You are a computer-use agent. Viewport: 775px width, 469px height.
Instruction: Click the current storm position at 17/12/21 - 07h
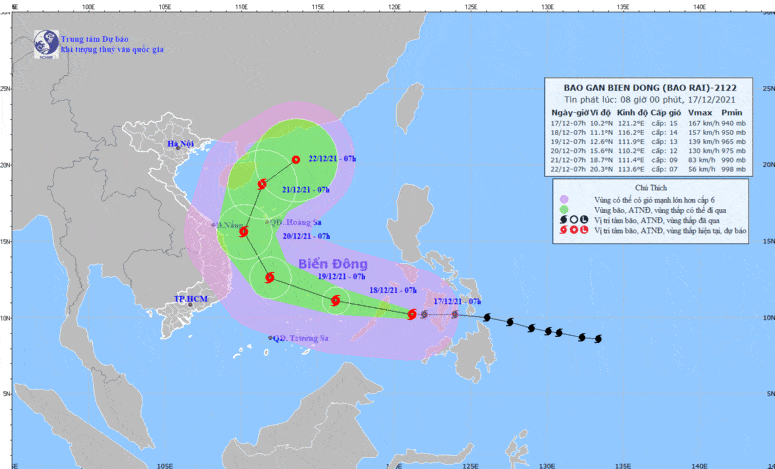click(411, 314)
